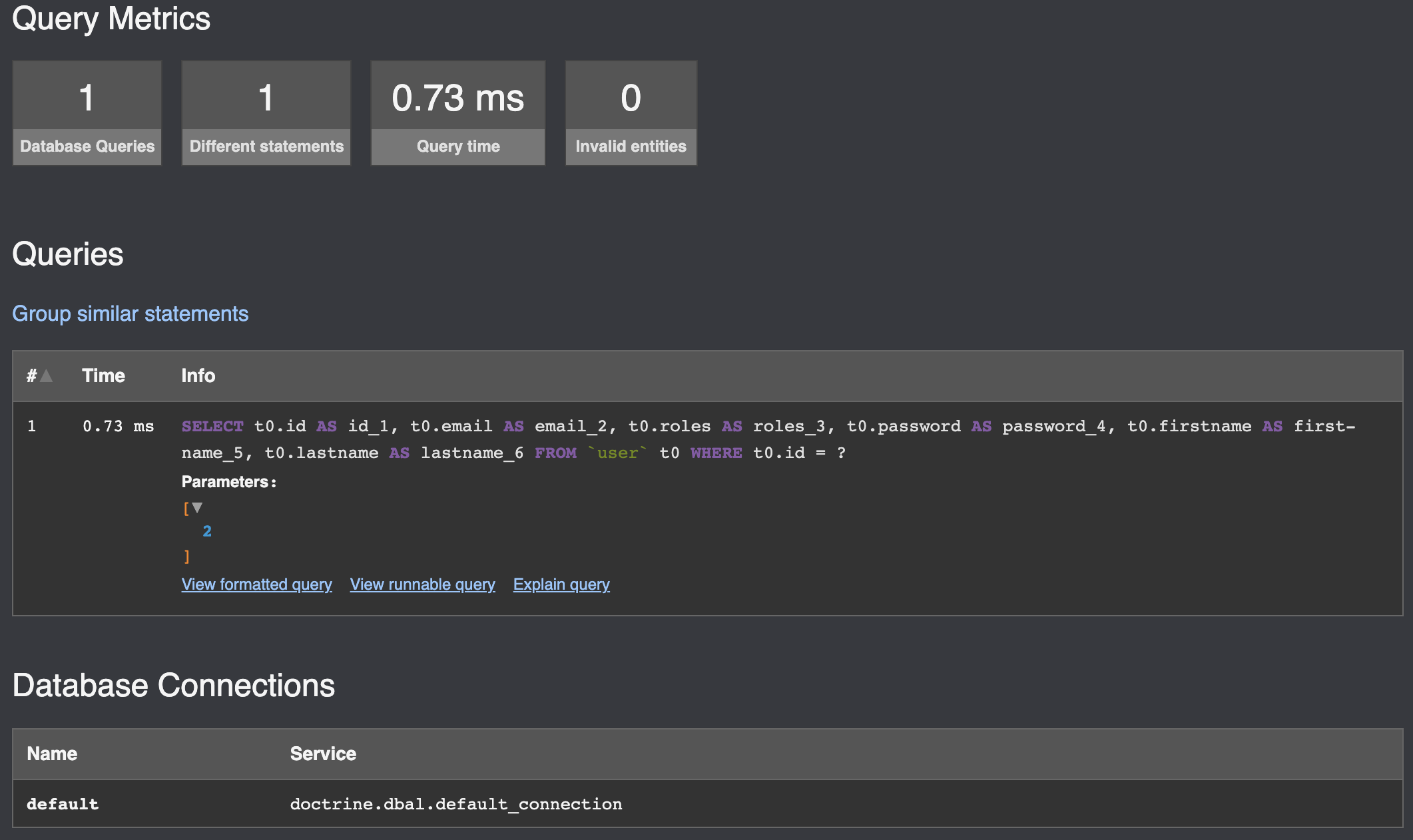Click the FROM keyword in the query
Screen dimensions: 1413x840
click(x=555, y=453)
